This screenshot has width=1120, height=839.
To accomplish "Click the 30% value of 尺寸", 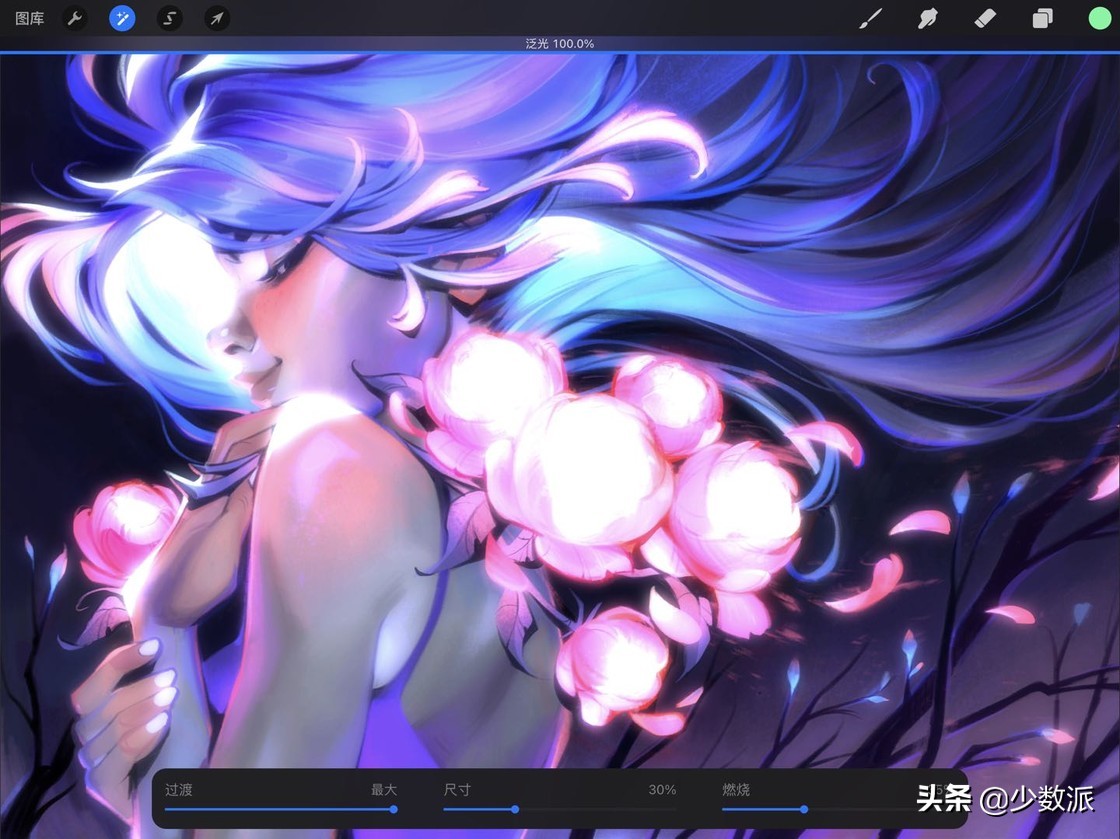I will pyautogui.click(x=662, y=790).
